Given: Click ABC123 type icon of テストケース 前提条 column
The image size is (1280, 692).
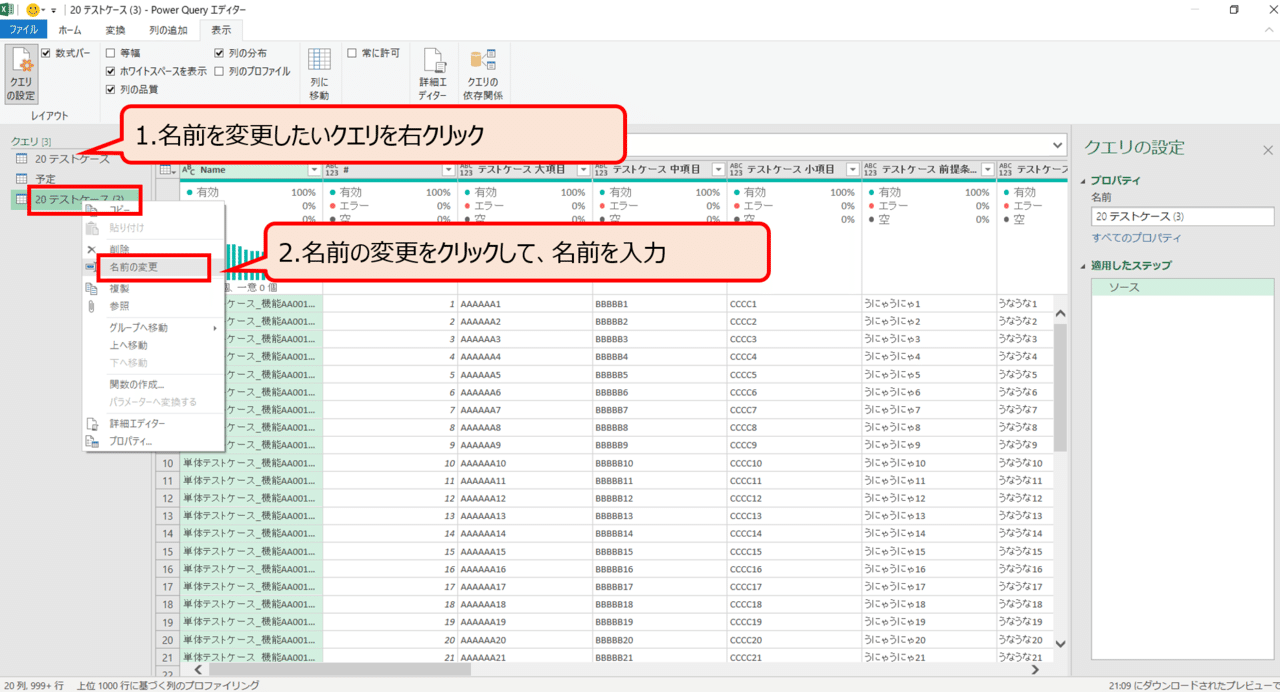Looking at the screenshot, I should coord(870,170).
